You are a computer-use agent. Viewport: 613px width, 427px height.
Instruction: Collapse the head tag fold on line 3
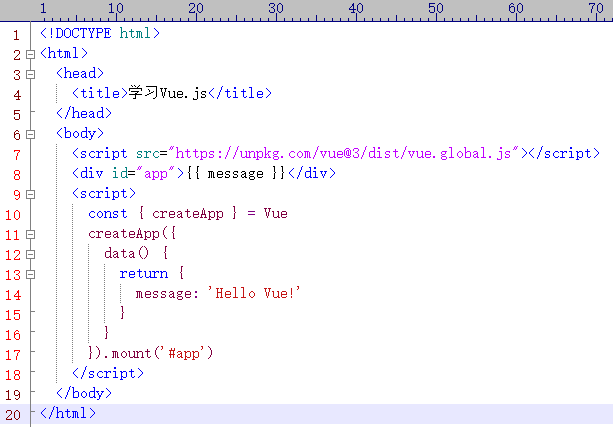(x=30, y=74)
